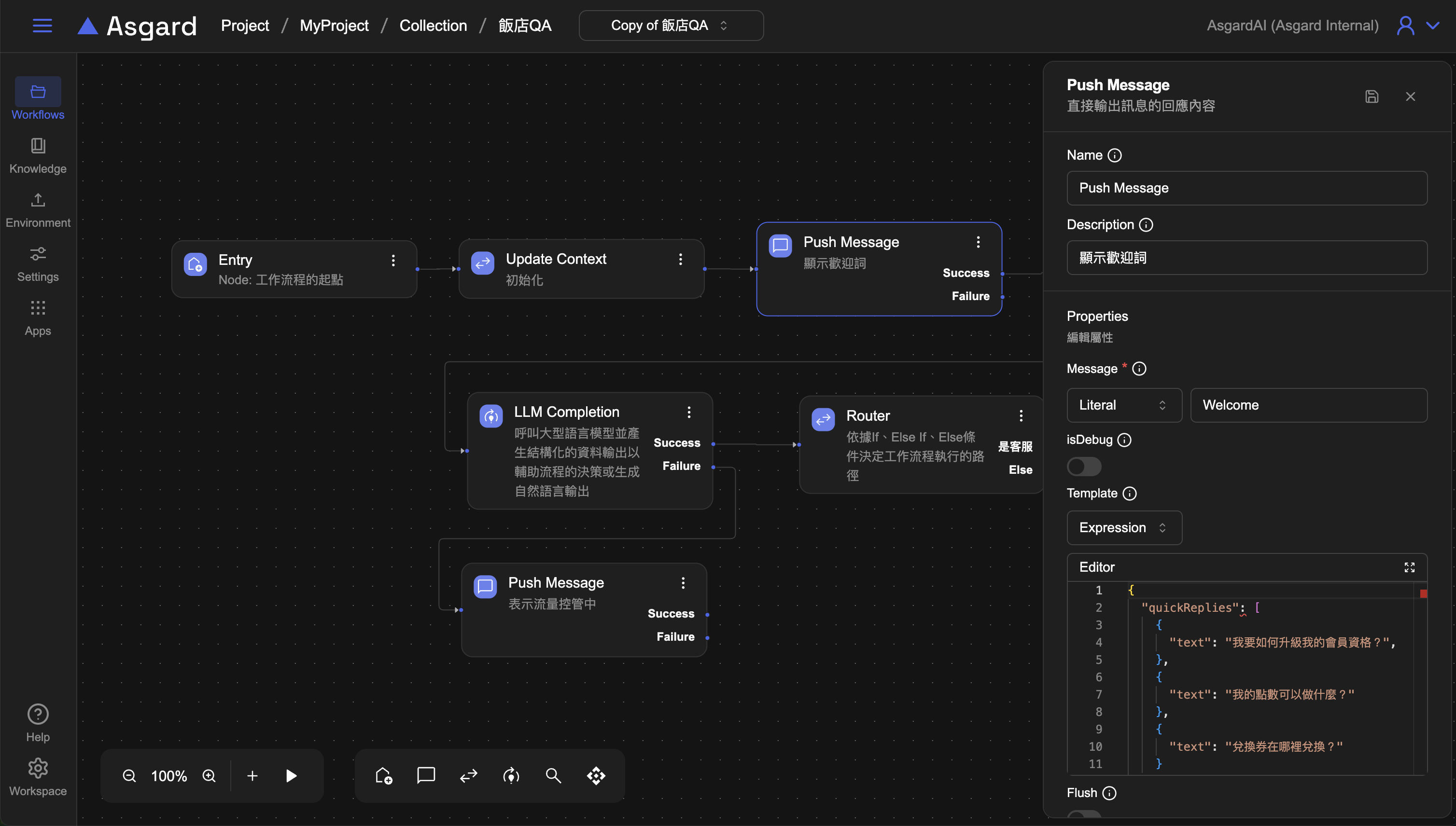Toggle the Flush switch
The height and width of the screenshot is (826, 1456).
[x=1084, y=815]
